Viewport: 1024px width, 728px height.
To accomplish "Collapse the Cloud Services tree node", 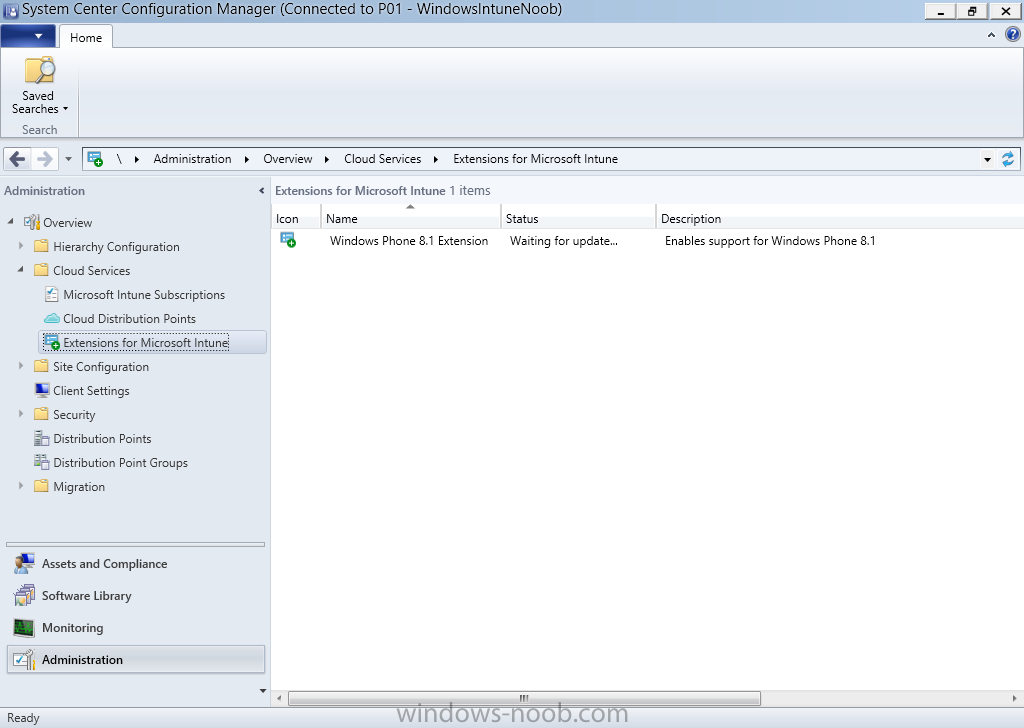I will coord(21,270).
